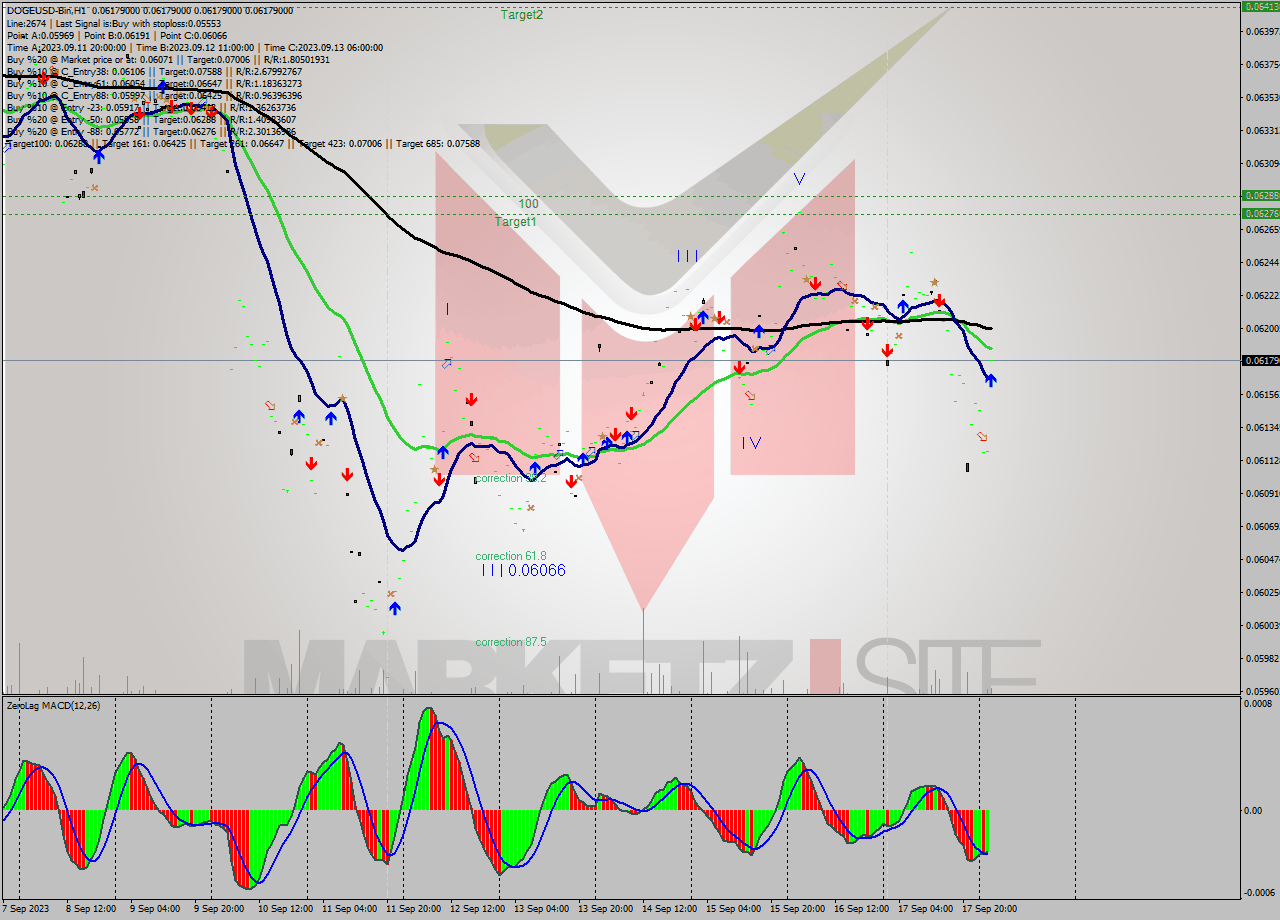1280x920 pixels.
Task: Click the green 0.06288 price level tag
Action: [x=1259, y=196]
